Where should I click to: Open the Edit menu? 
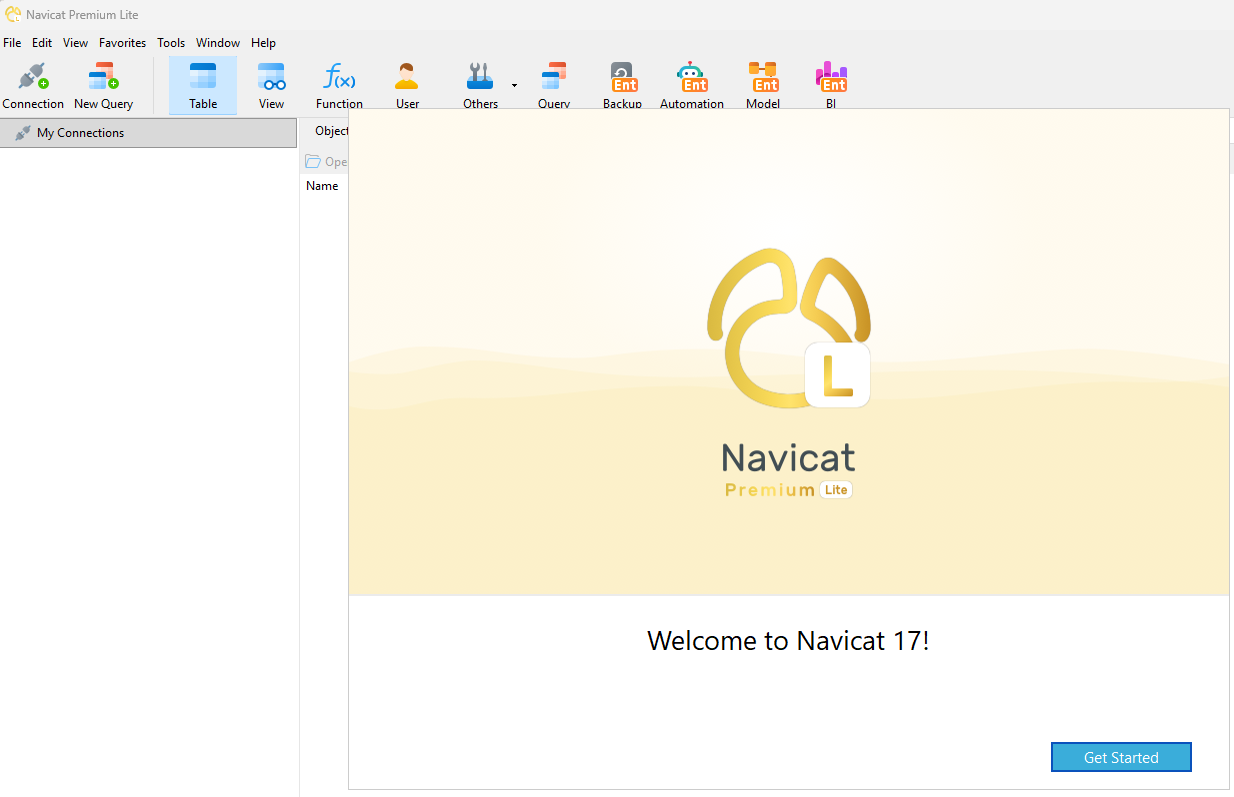tap(42, 43)
